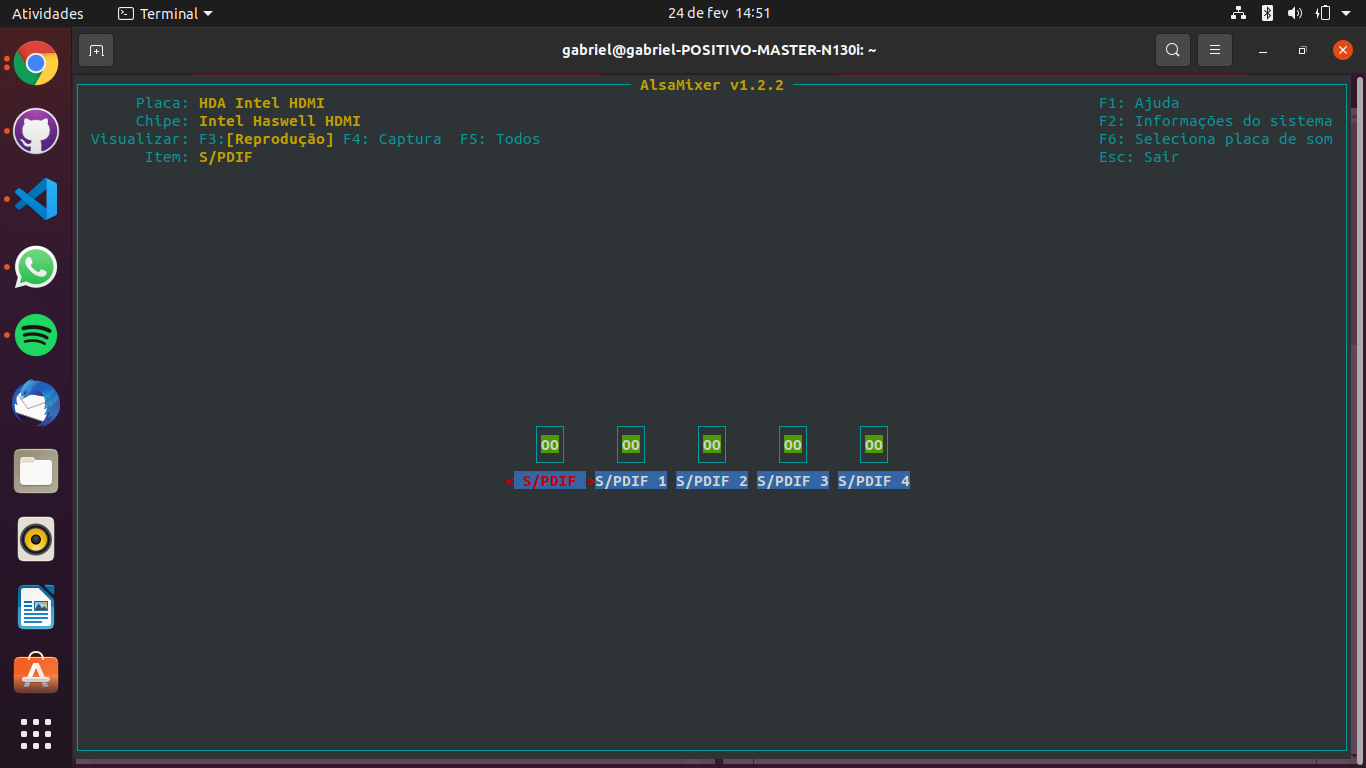The width and height of the screenshot is (1366, 768).
Task: Expand the Terminal app menu in top bar
Action: pos(166,14)
